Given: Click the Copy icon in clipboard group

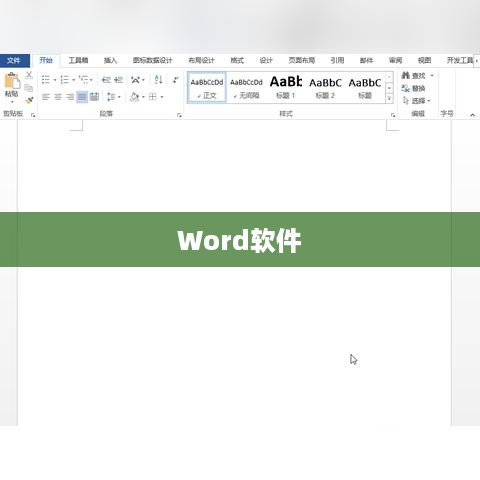Looking at the screenshot, I should pos(29,88).
